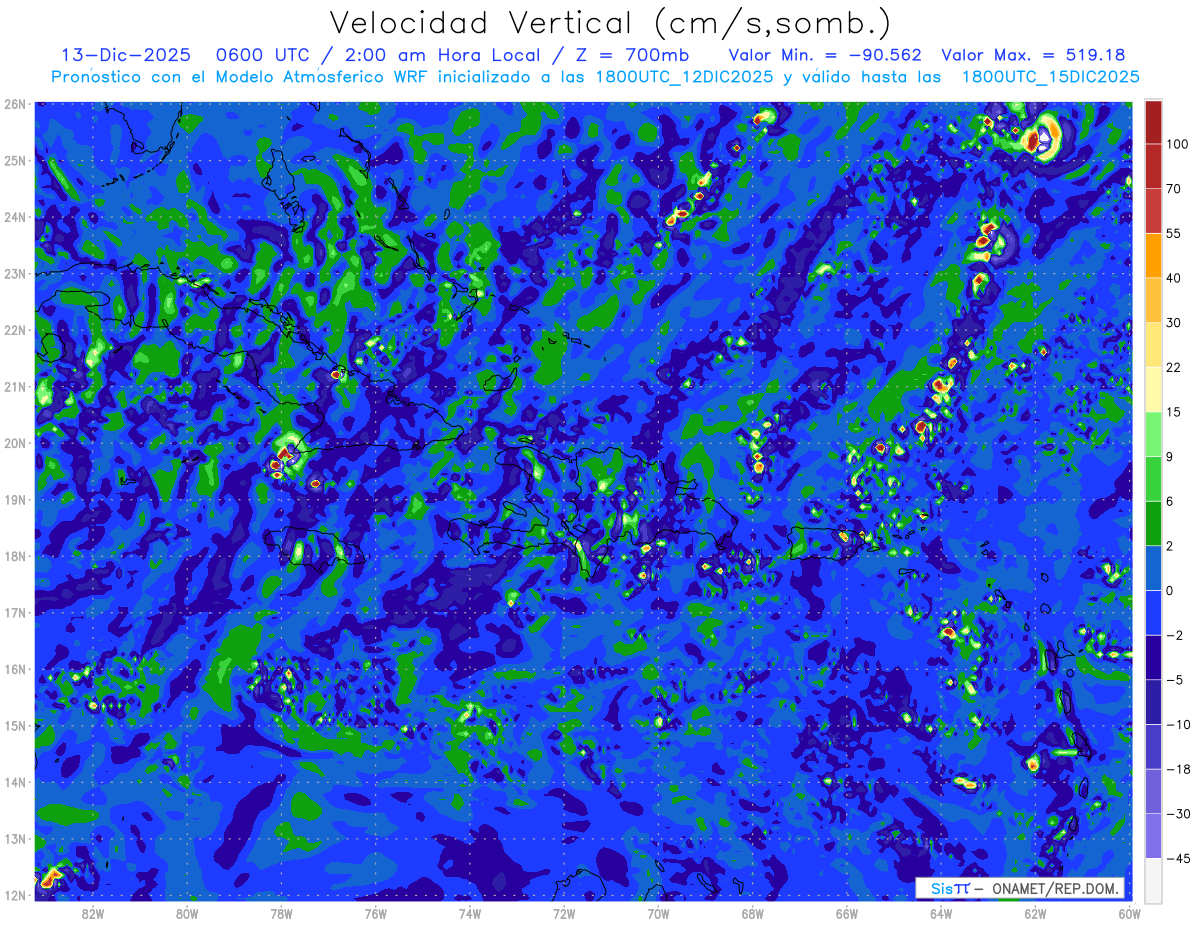Click the title 'Velocidad Vertical (cm/s,somb.)'
This screenshot has height=927, width=1200.
pyautogui.click(x=610, y=23)
